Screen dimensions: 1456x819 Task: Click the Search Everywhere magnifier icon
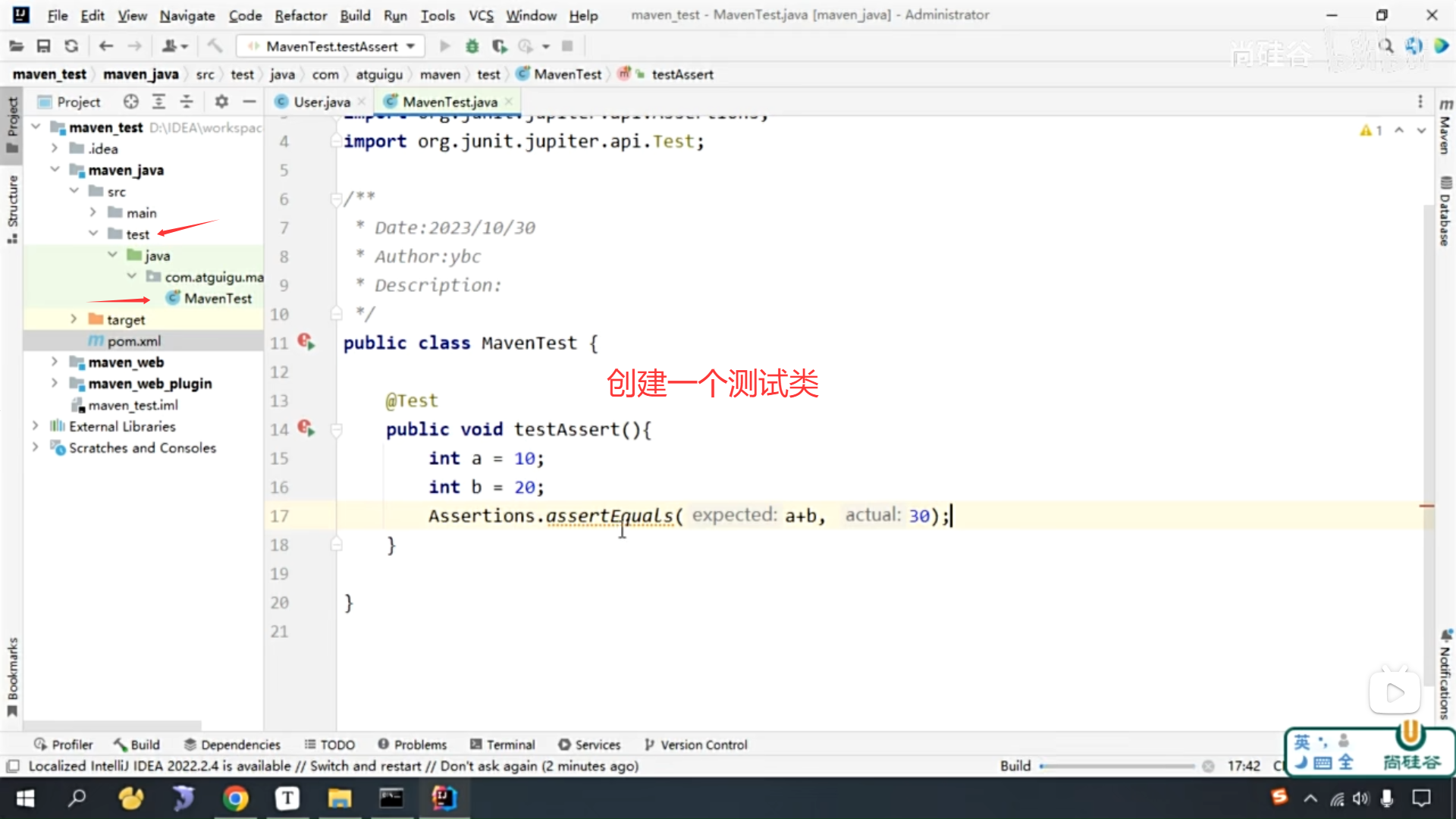coord(1385,46)
